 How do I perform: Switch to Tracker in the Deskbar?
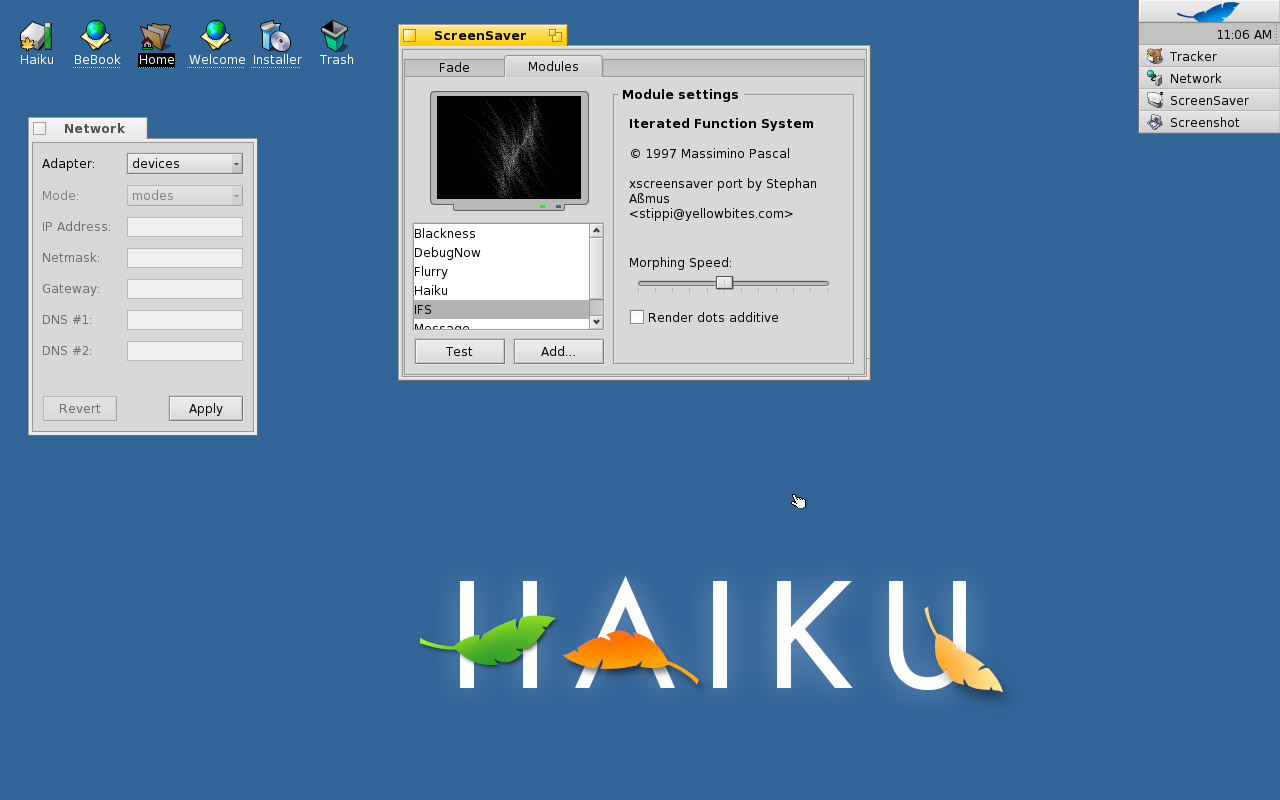click(1209, 56)
